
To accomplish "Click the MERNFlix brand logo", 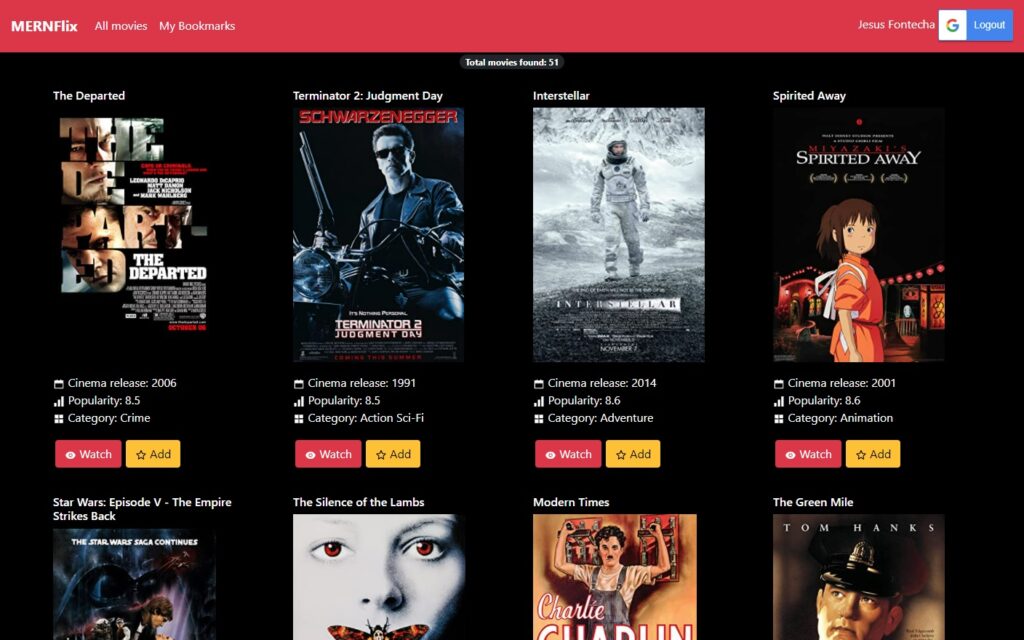I will [44, 26].
